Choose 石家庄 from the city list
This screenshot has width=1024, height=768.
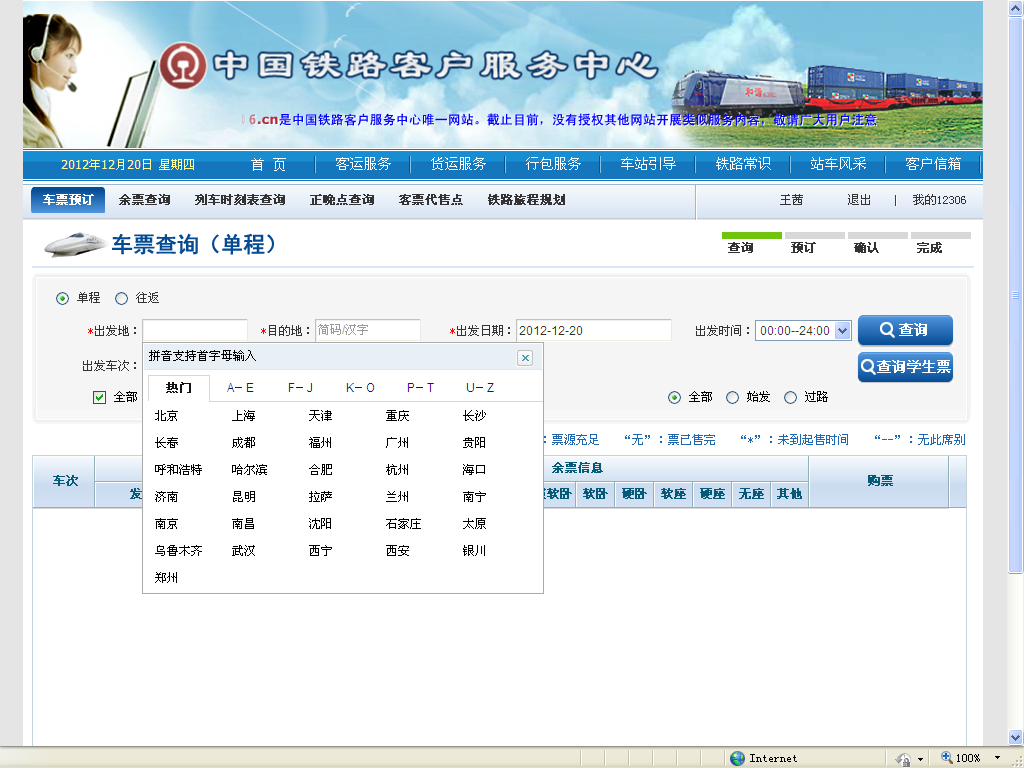coord(404,524)
